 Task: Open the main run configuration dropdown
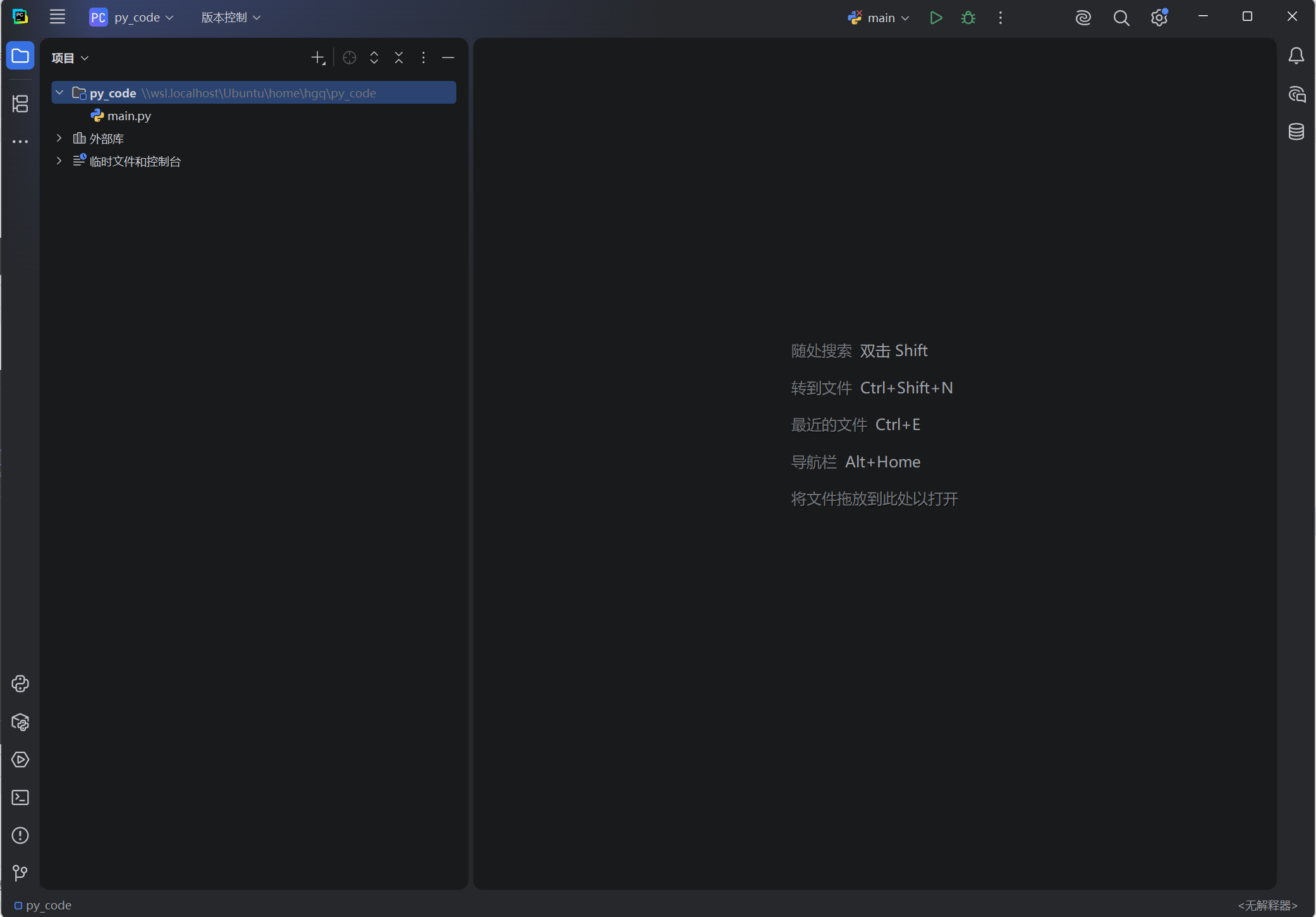pos(879,18)
